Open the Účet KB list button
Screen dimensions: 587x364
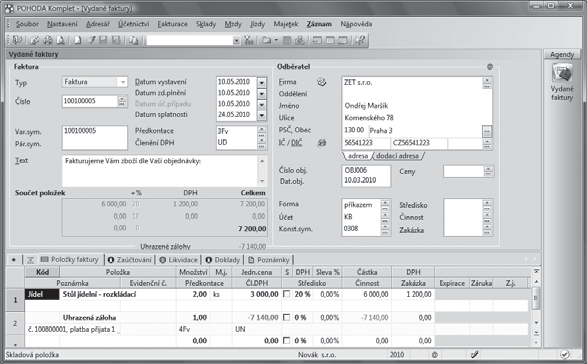[x=385, y=217]
